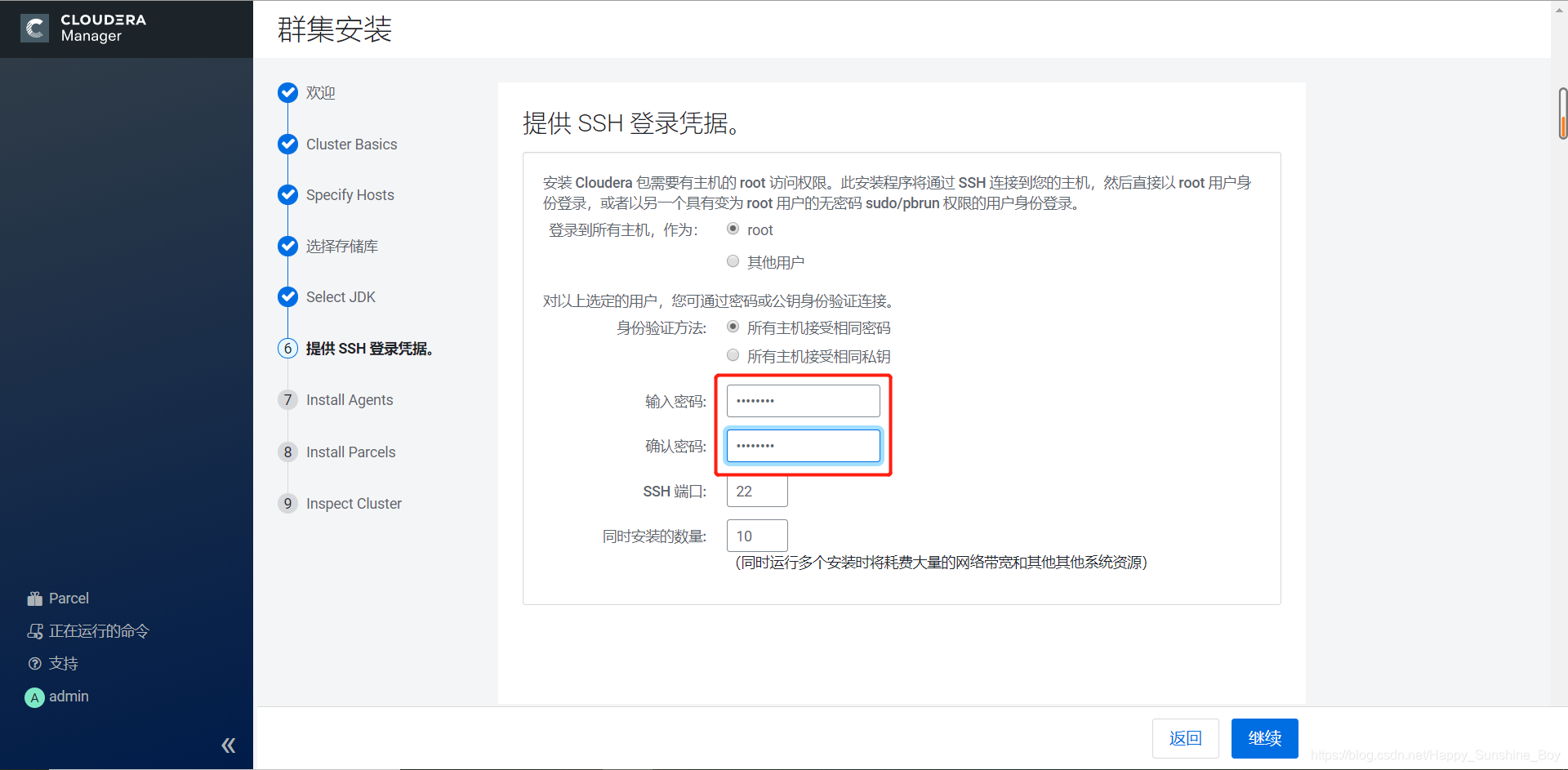Click the running commands icon

(x=36, y=630)
